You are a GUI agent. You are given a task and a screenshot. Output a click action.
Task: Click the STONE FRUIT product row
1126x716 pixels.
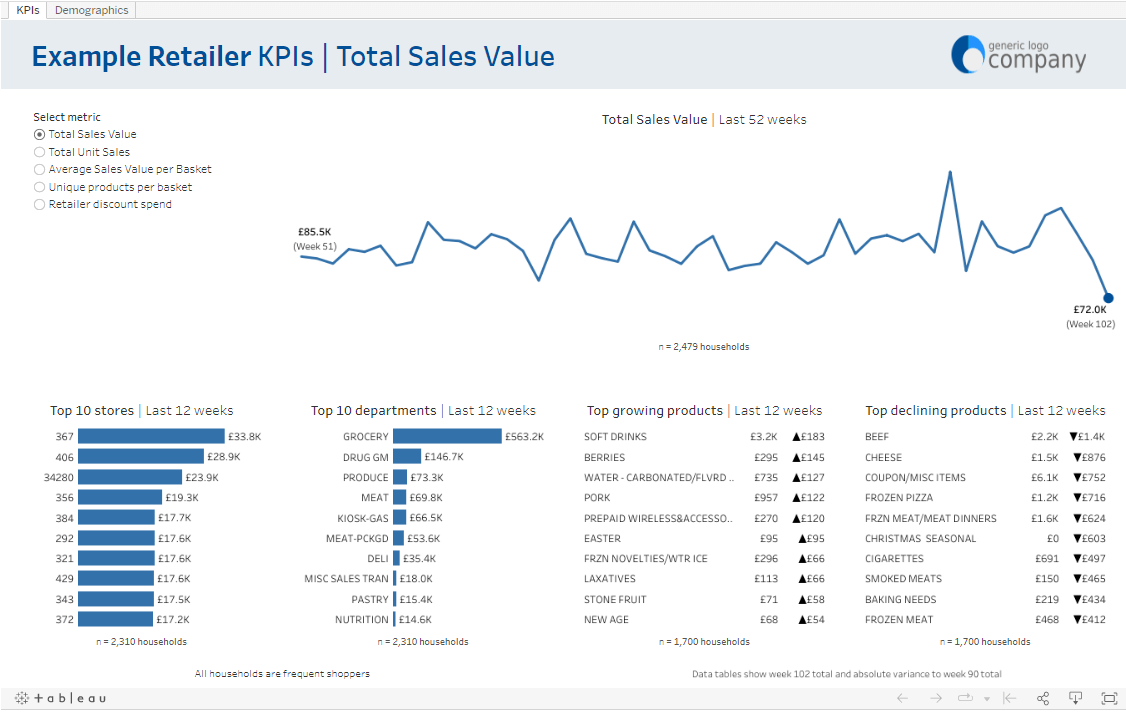point(704,599)
